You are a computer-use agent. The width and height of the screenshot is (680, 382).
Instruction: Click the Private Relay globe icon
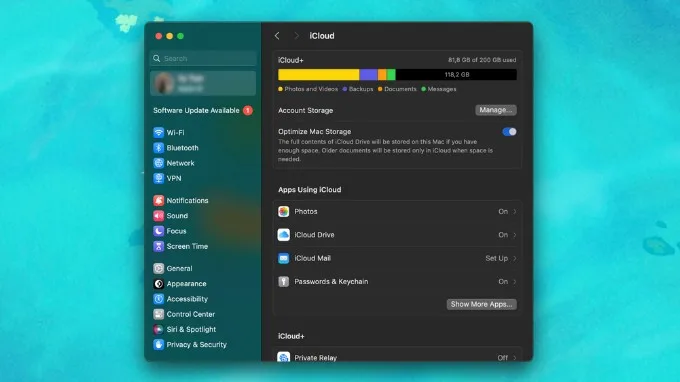284,357
